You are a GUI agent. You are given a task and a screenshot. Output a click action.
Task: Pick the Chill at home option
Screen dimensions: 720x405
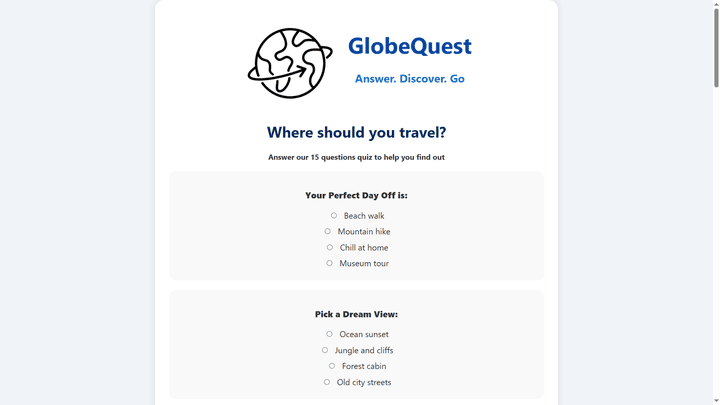coord(330,248)
